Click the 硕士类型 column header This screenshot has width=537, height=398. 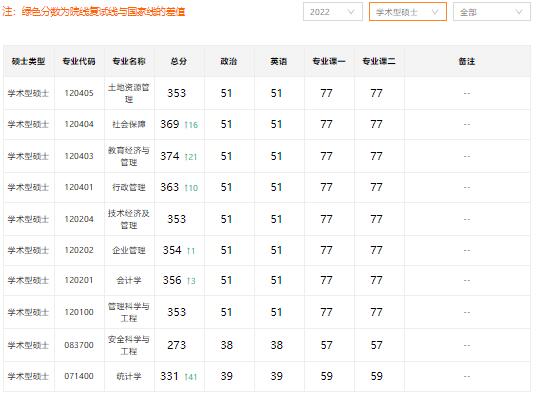pos(28,61)
